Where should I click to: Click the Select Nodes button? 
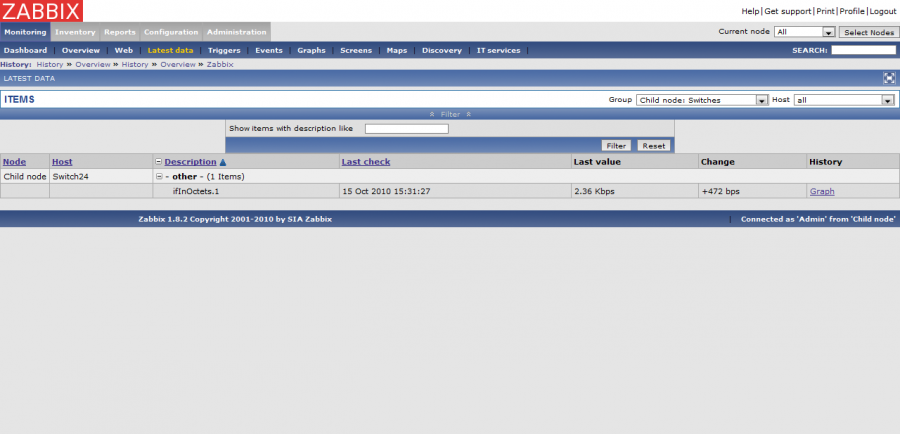(869, 32)
